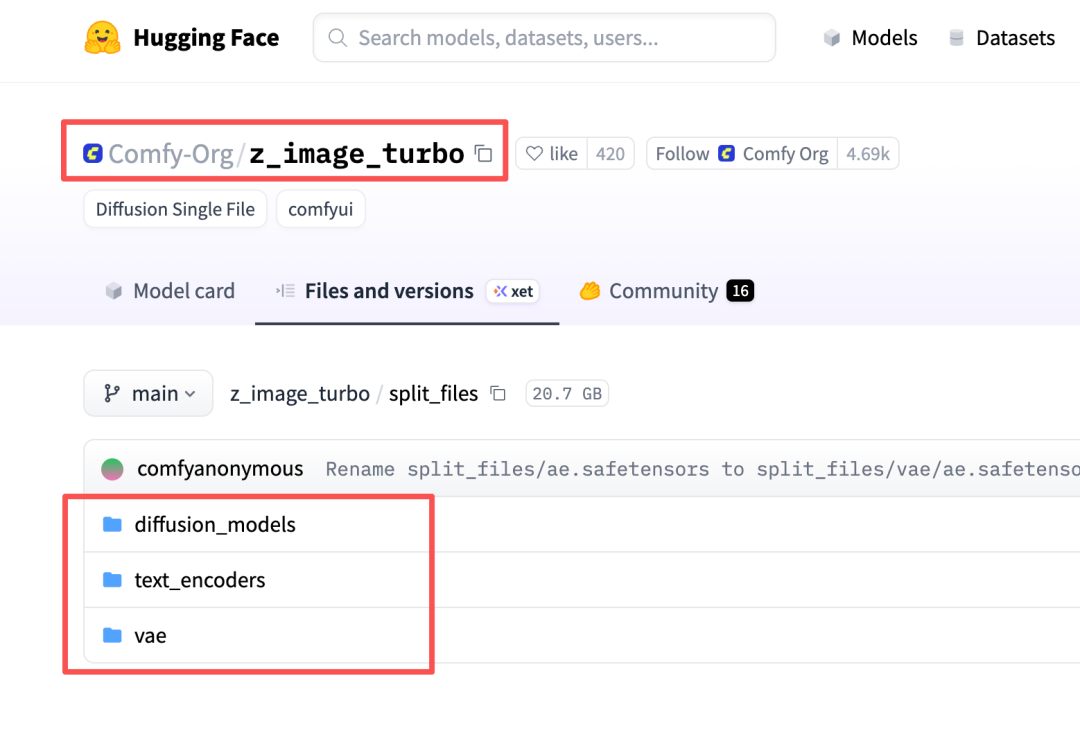Click the Hugging Face emoji logo
The width and height of the screenshot is (1080, 735).
[x=103, y=37]
